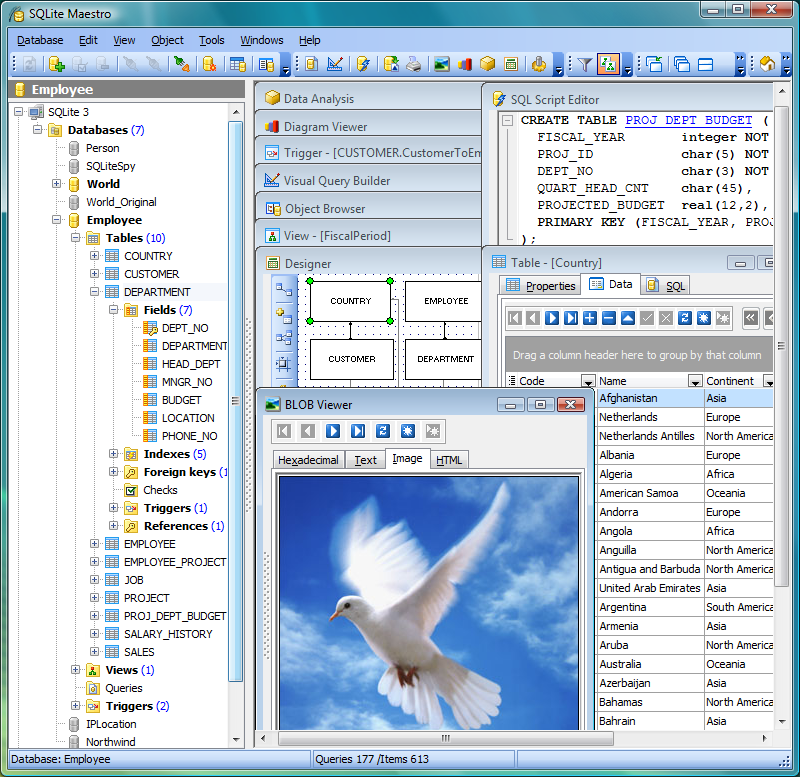Click the PROJ_DEPT_BUDGET link in SQL editor
The width and height of the screenshot is (800, 777).
point(689,120)
